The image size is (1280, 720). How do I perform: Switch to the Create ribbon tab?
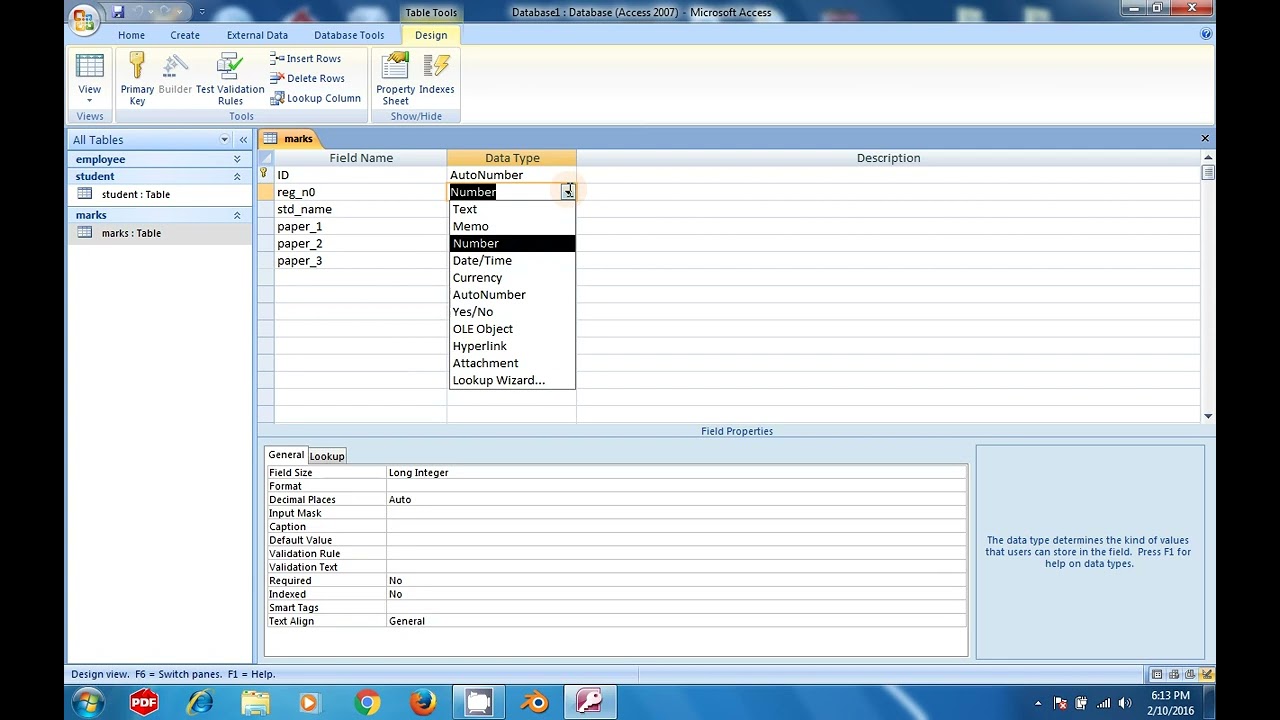click(x=185, y=35)
